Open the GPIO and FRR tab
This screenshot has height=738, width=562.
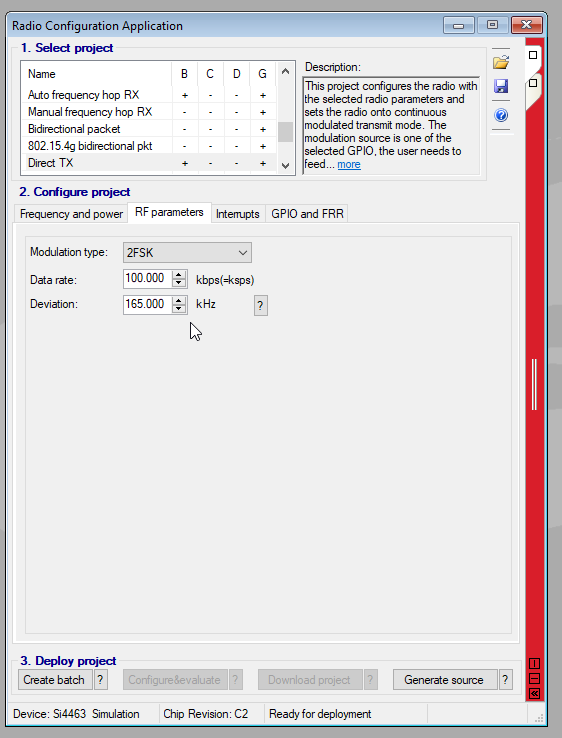(307, 214)
